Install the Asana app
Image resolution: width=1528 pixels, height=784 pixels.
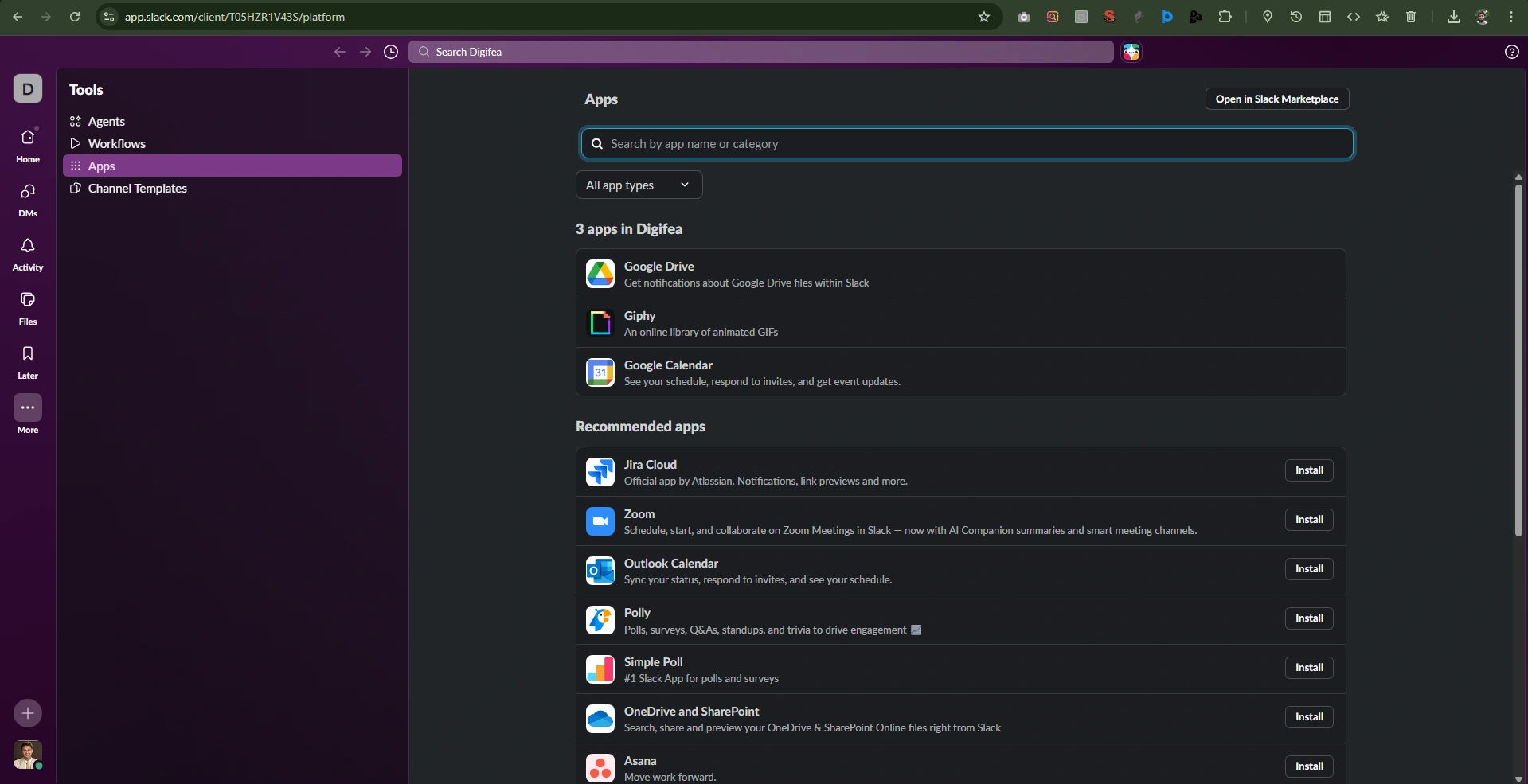tap(1309, 766)
